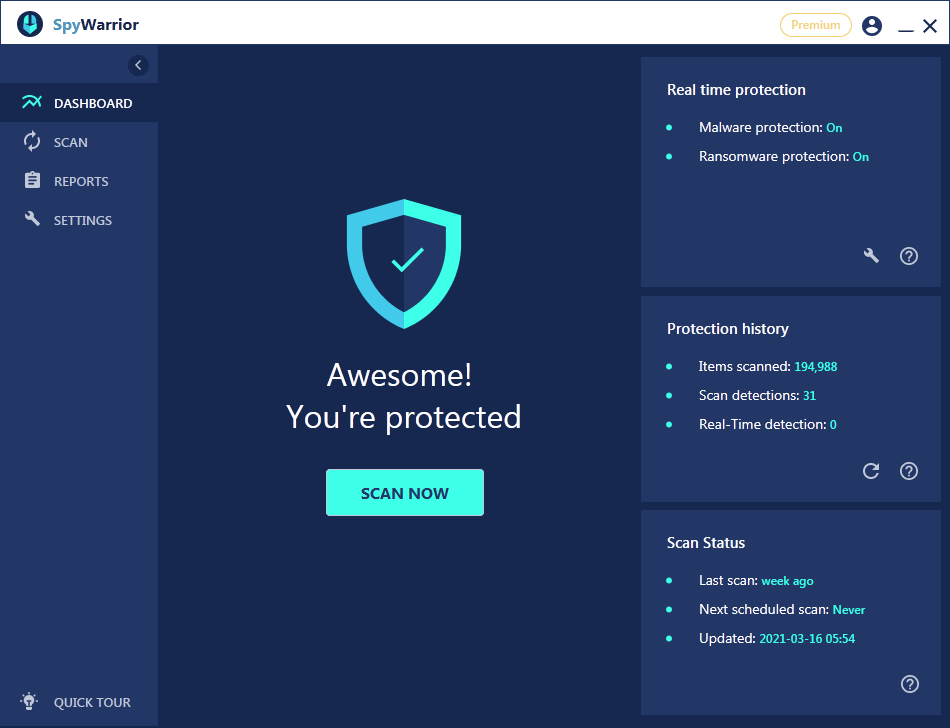
Task: Switch to the Scan section
Action: coord(70,141)
